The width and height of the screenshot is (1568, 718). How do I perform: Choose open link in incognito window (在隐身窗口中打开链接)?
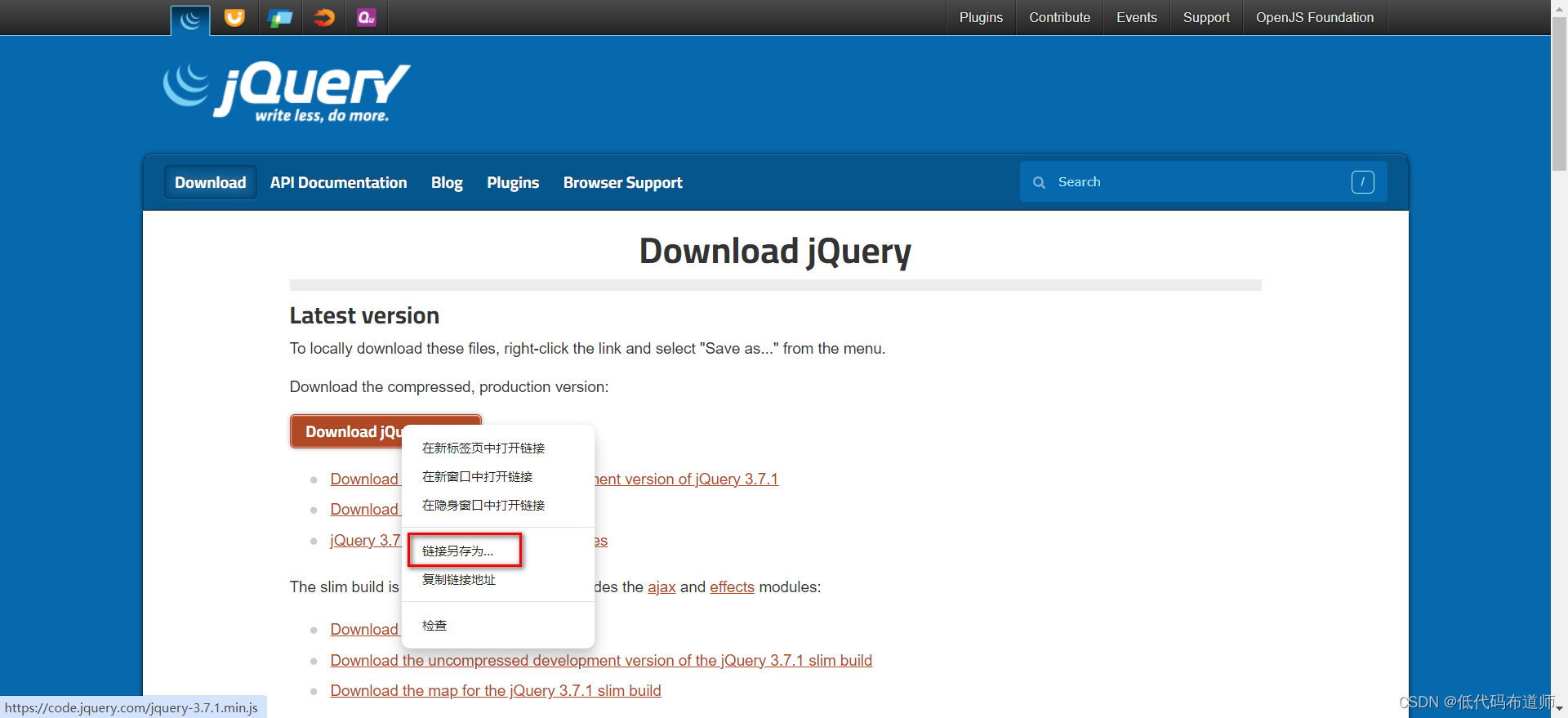[497, 505]
